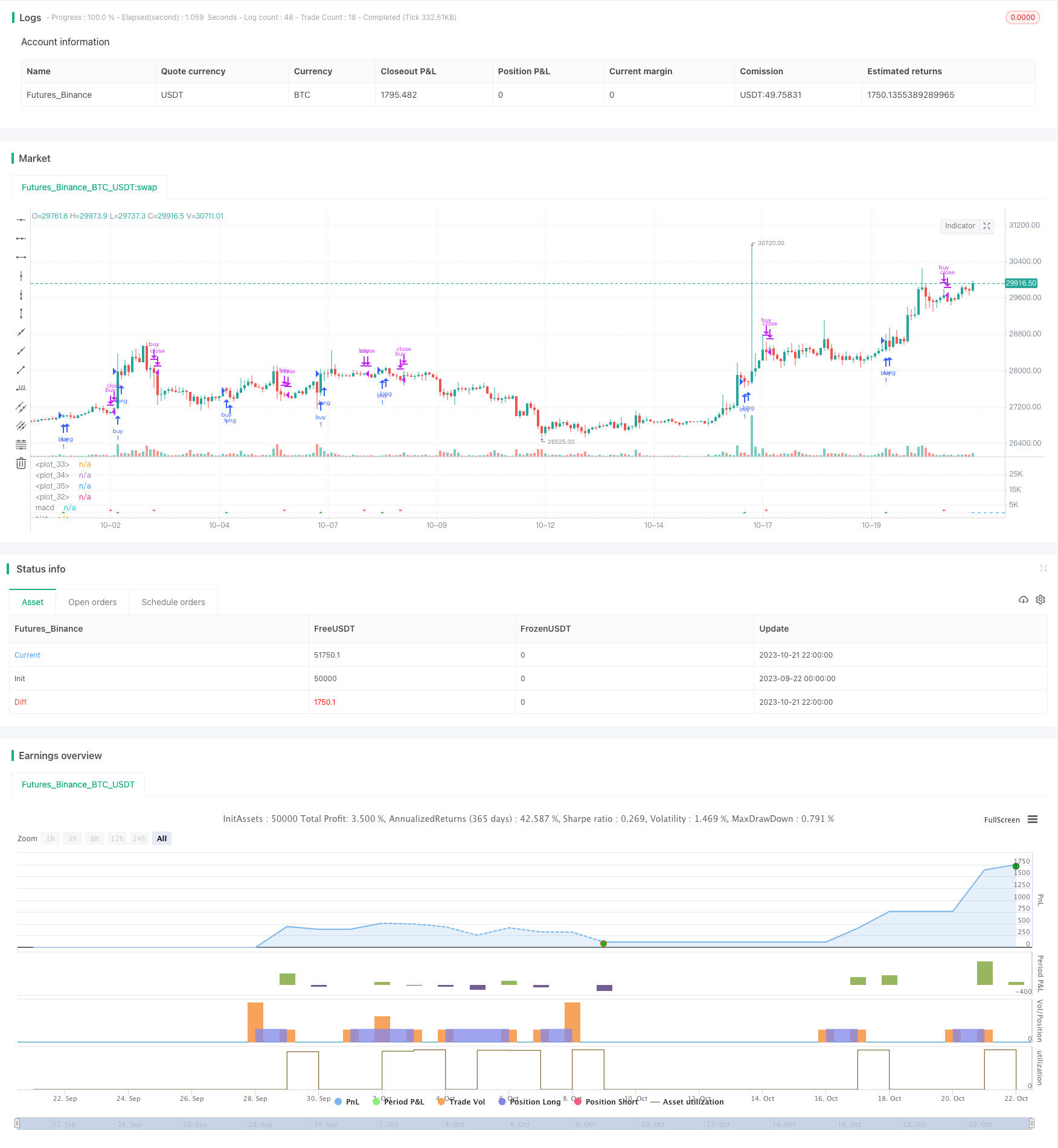Click the red 0.0000 badge in Logs header
This screenshot has width=1058, height=1148.
[x=1022, y=18]
